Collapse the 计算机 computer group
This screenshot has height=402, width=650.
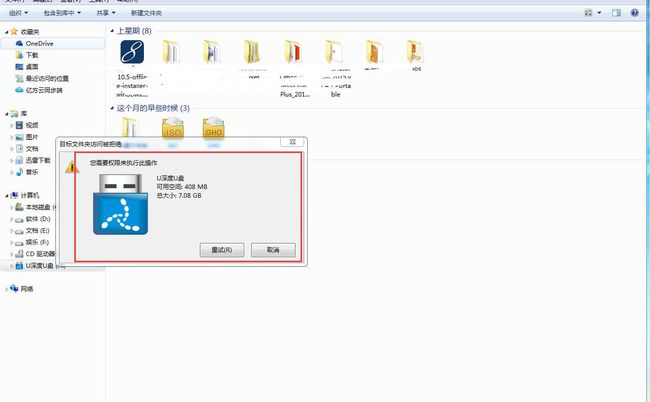(7, 195)
